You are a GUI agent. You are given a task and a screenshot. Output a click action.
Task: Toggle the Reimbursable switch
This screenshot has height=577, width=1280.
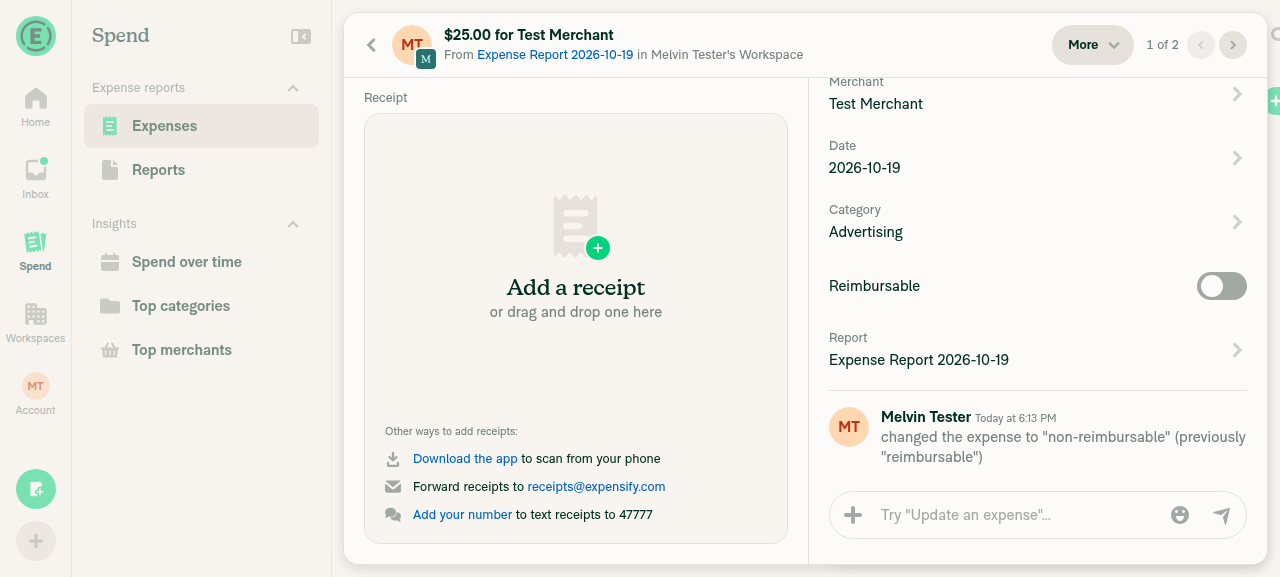[x=1222, y=286]
